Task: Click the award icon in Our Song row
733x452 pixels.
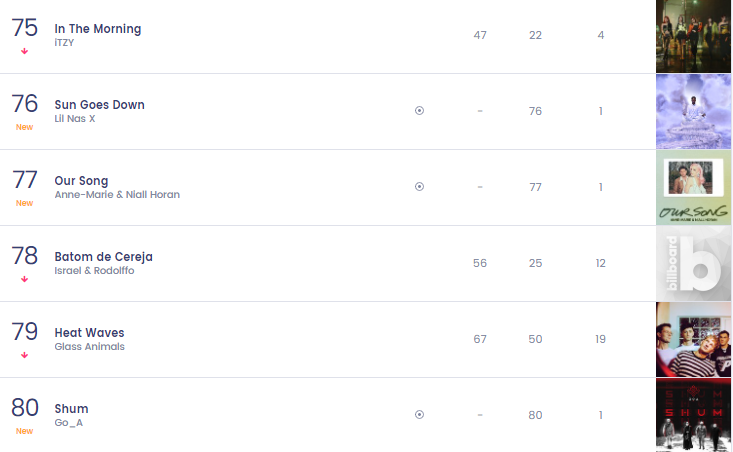Action: pyautogui.click(x=419, y=187)
